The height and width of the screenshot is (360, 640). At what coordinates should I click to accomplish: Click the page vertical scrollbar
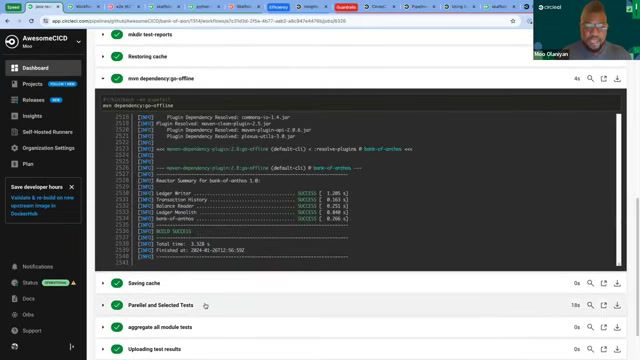[x=637, y=267]
